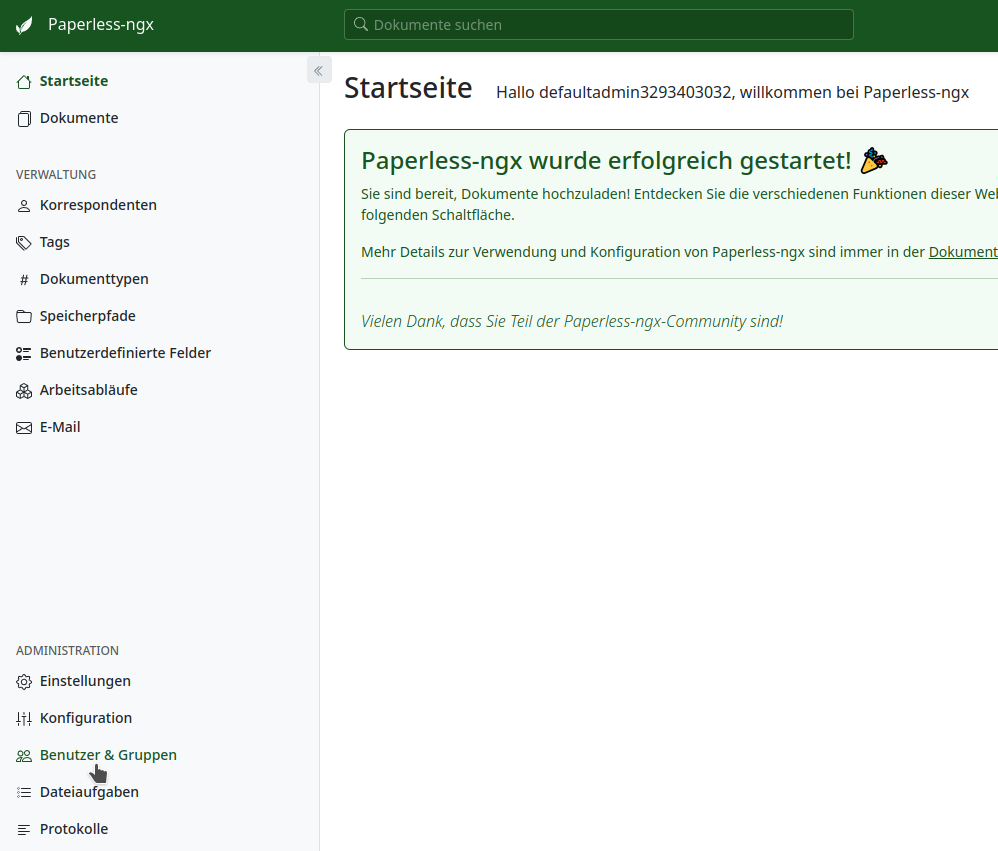Open Protokolle logs page
The height and width of the screenshot is (851, 998).
(x=74, y=829)
